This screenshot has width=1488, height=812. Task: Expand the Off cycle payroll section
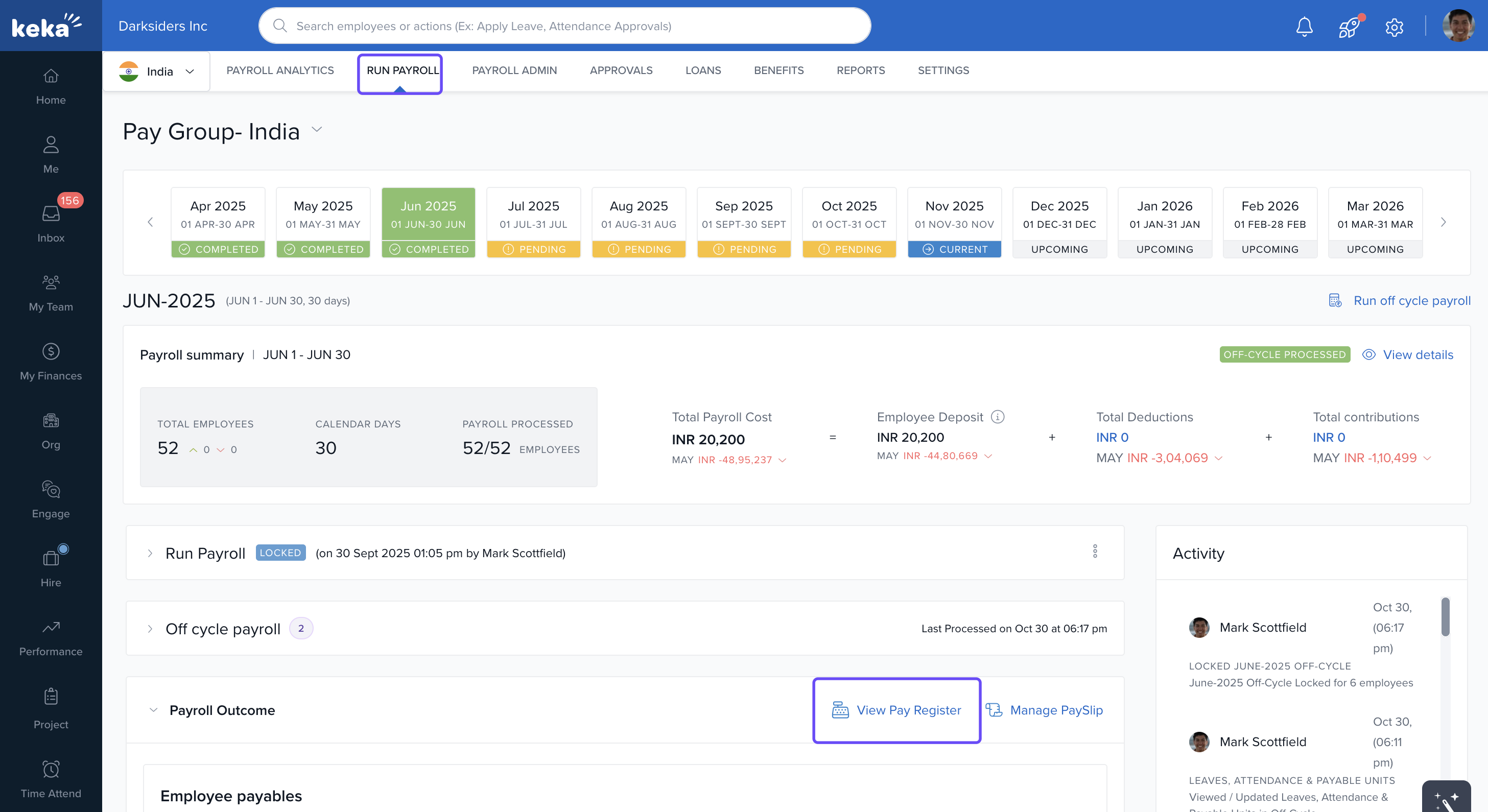coord(150,628)
